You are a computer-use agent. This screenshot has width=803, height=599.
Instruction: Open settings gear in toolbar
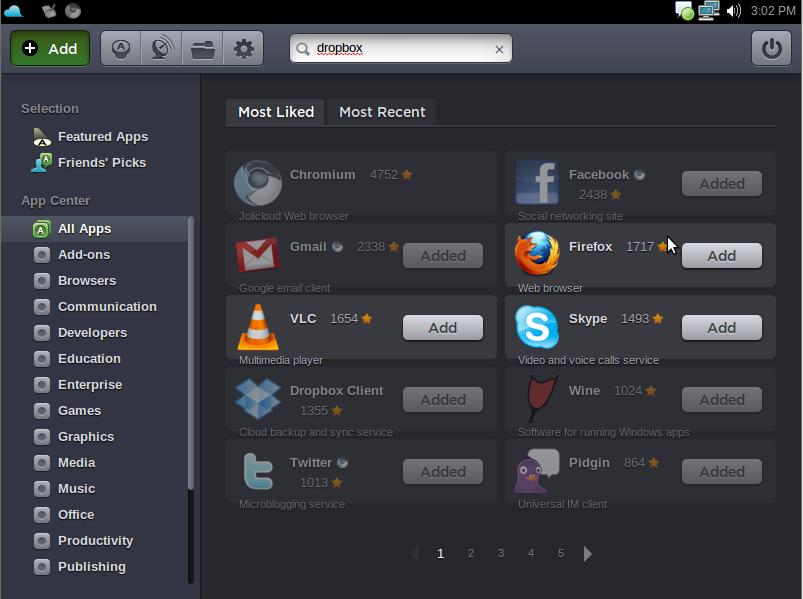(x=244, y=48)
